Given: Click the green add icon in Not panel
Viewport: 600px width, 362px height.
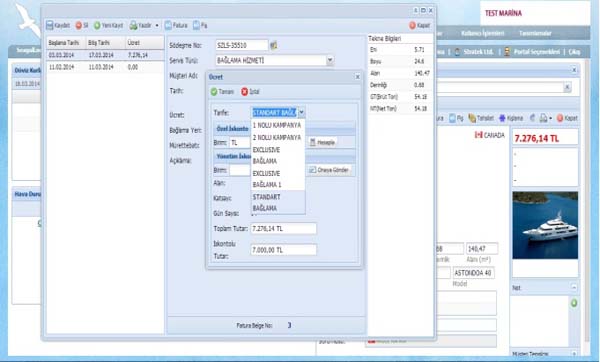Looking at the screenshot, I should [x=574, y=303].
